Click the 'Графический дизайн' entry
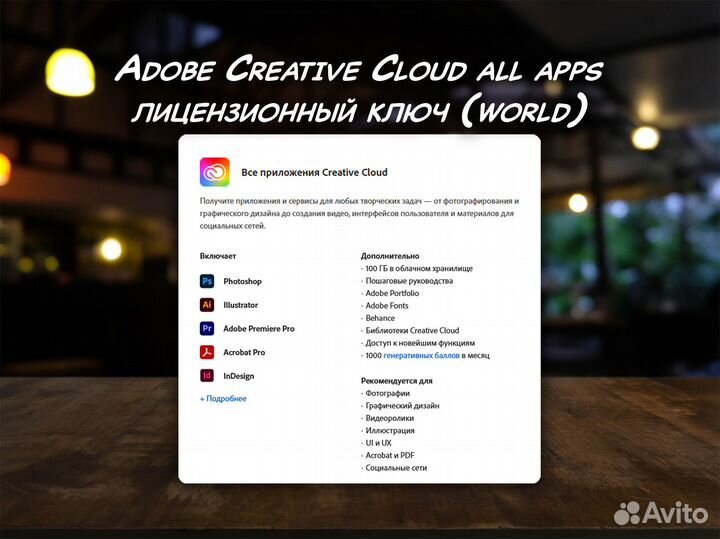 400,406
